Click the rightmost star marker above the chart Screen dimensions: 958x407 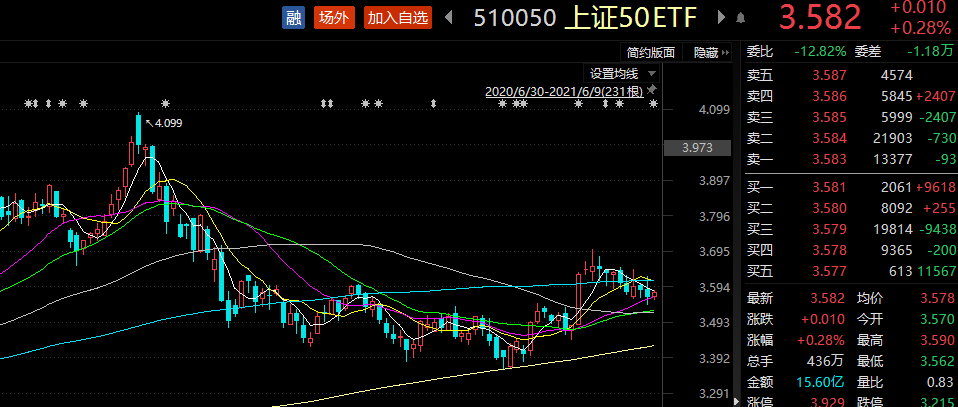coord(654,104)
